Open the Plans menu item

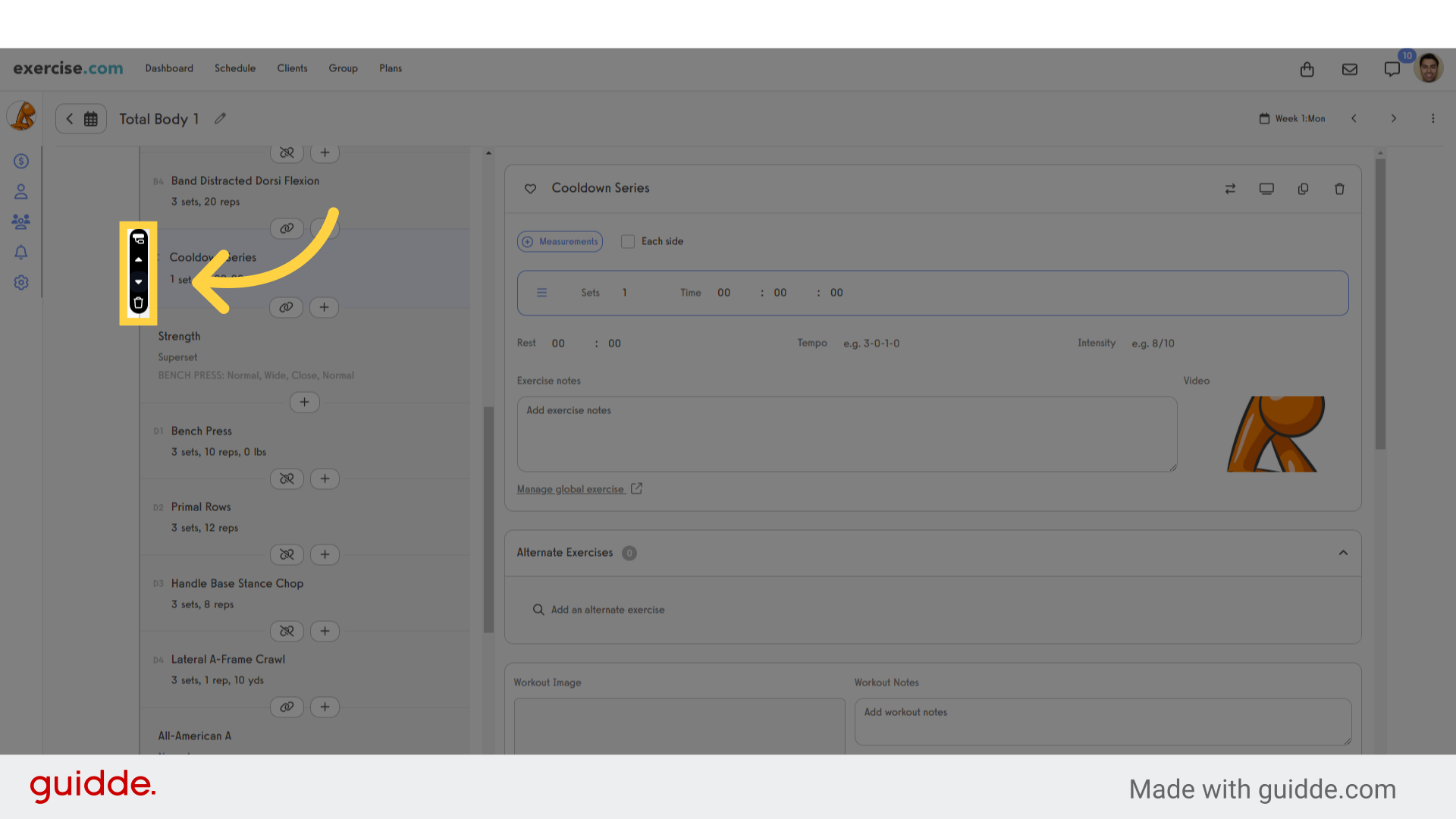point(391,68)
